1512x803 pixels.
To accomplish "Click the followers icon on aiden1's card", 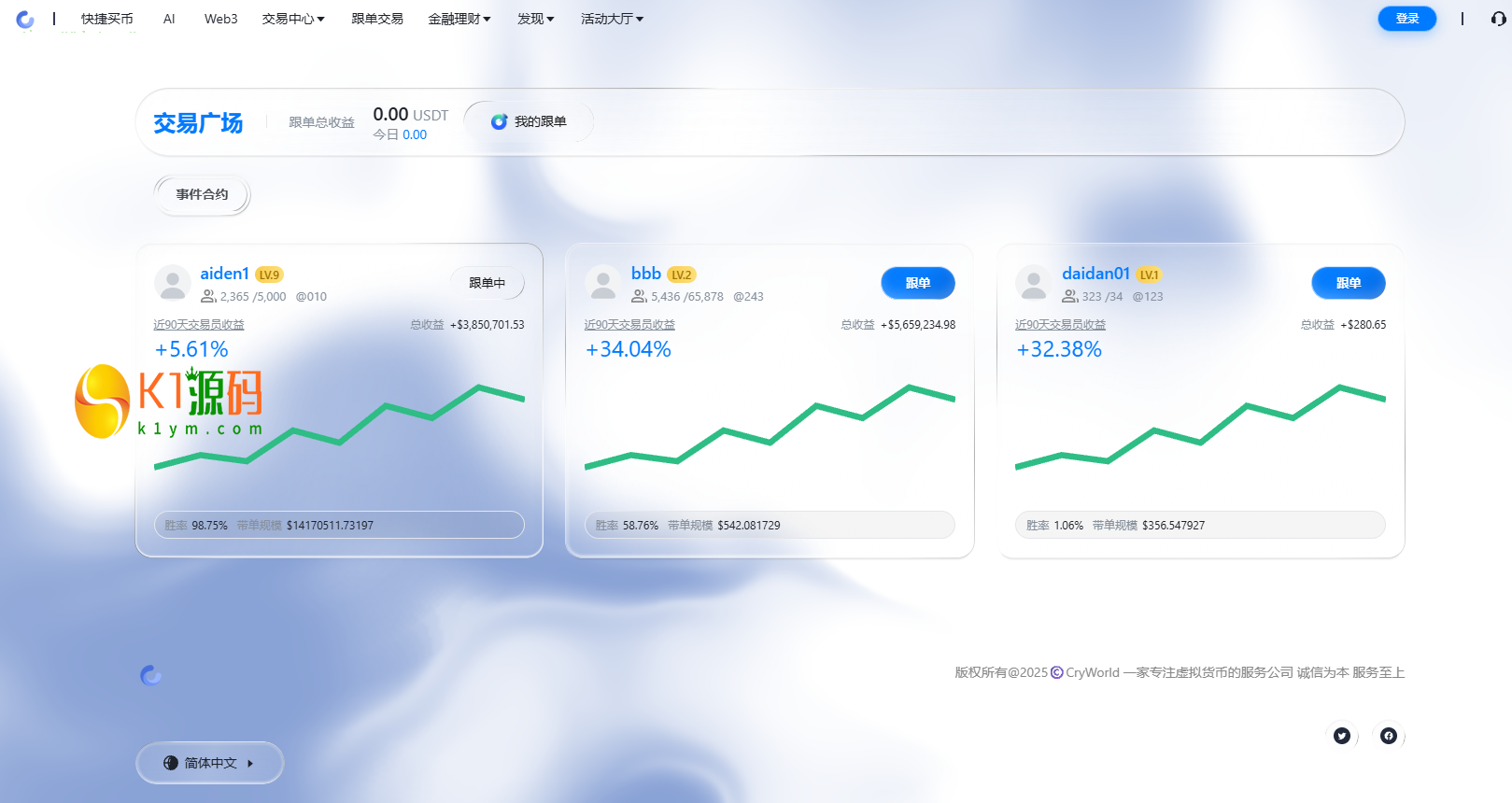I will tap(208, 296).
